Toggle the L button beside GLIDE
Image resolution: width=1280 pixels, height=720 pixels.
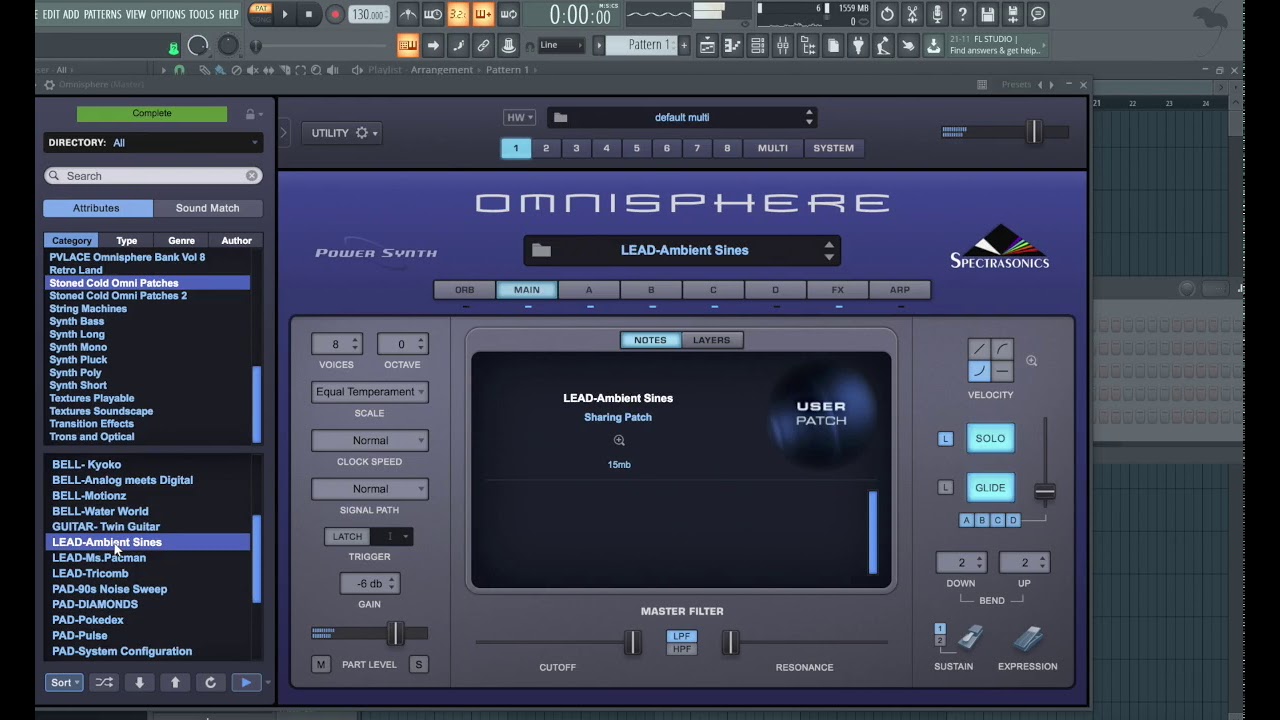(x=945, y=488)
